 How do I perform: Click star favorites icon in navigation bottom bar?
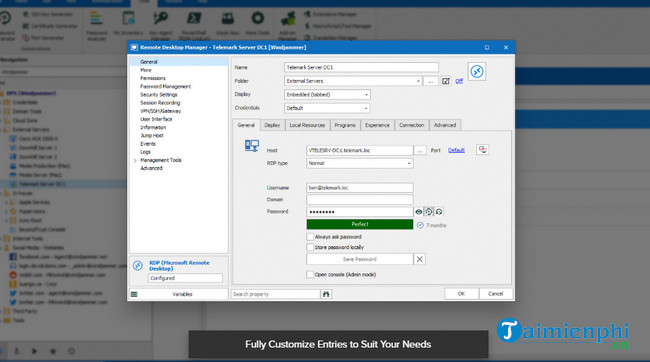(x=53, y=351)
